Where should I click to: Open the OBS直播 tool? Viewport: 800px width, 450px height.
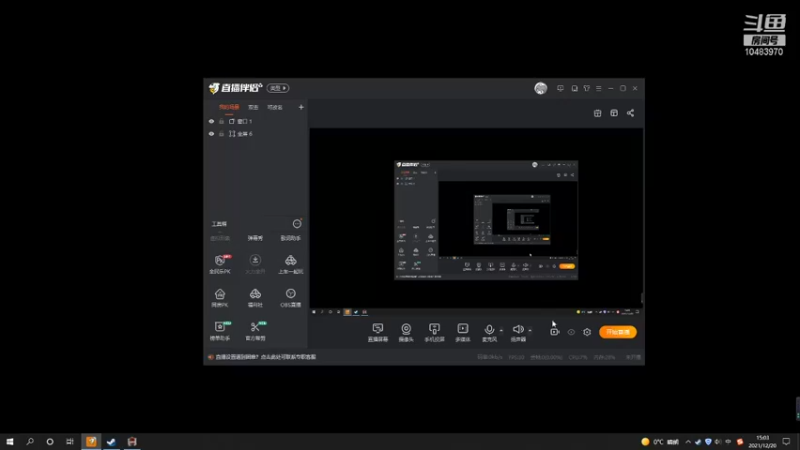click(290, 297)
